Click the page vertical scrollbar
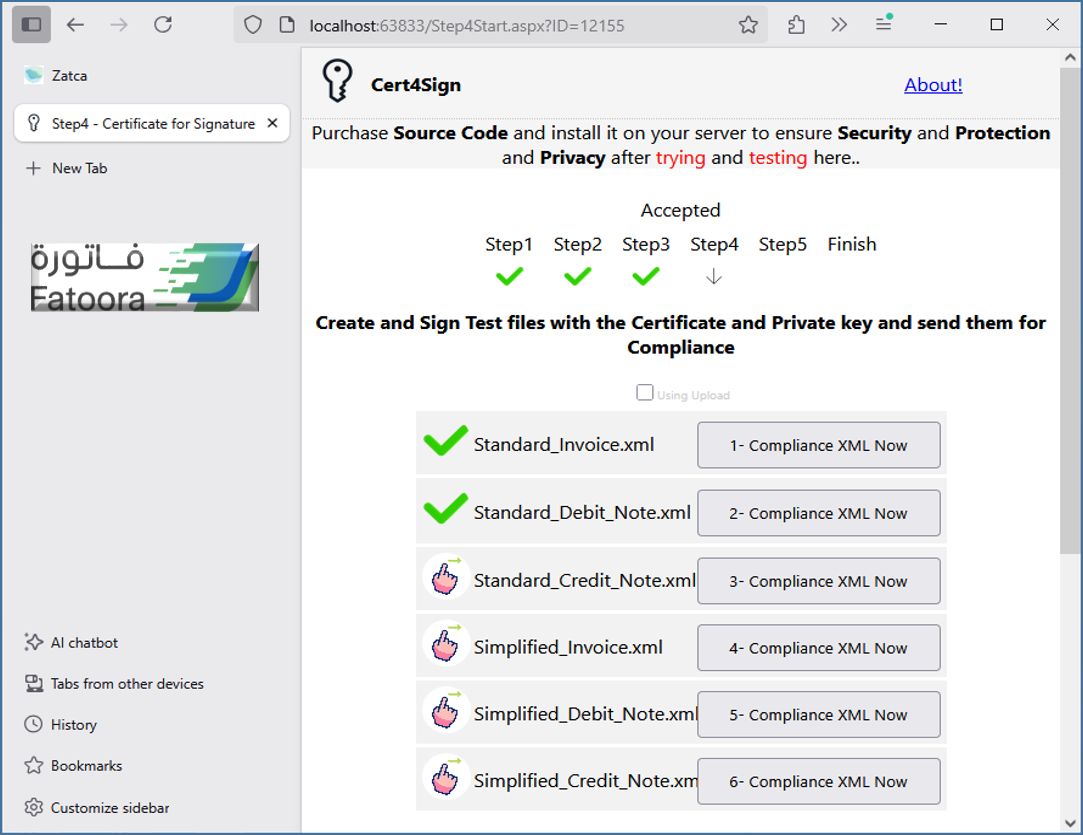Image resolution: width=1083 pixels, height=835 pixels. 1069,300
